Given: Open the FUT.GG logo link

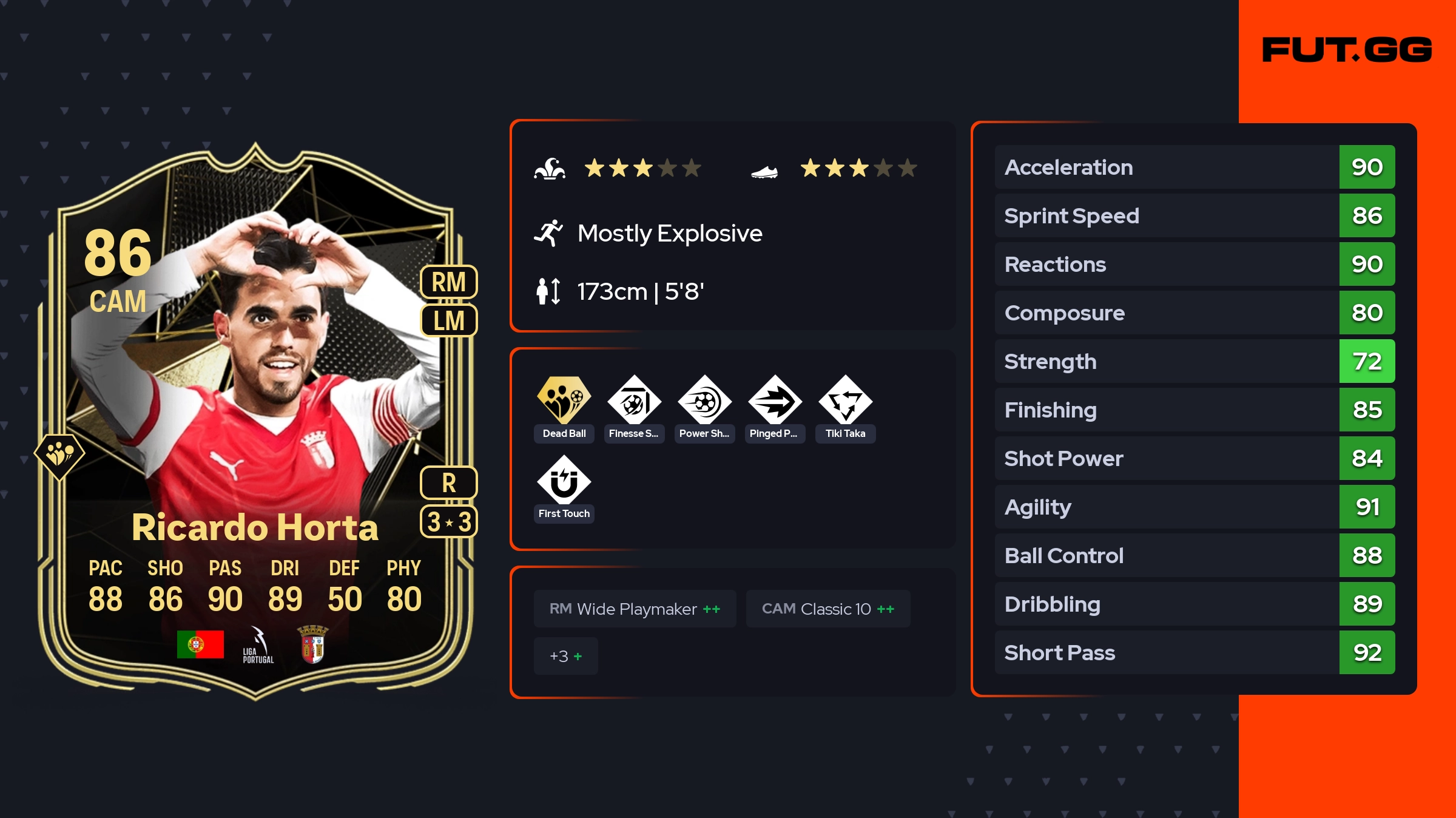Looking at the screenshot, I should pos(1347,50).
